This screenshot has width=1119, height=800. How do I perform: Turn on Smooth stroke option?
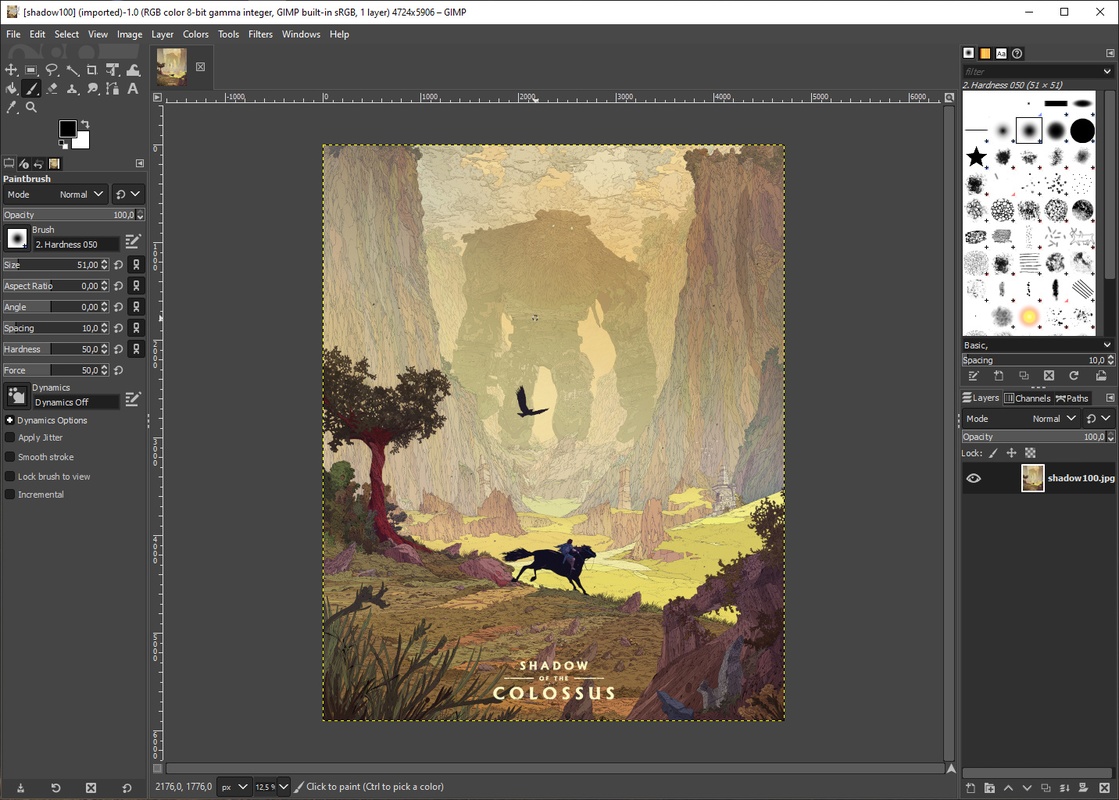coord(10,457)
